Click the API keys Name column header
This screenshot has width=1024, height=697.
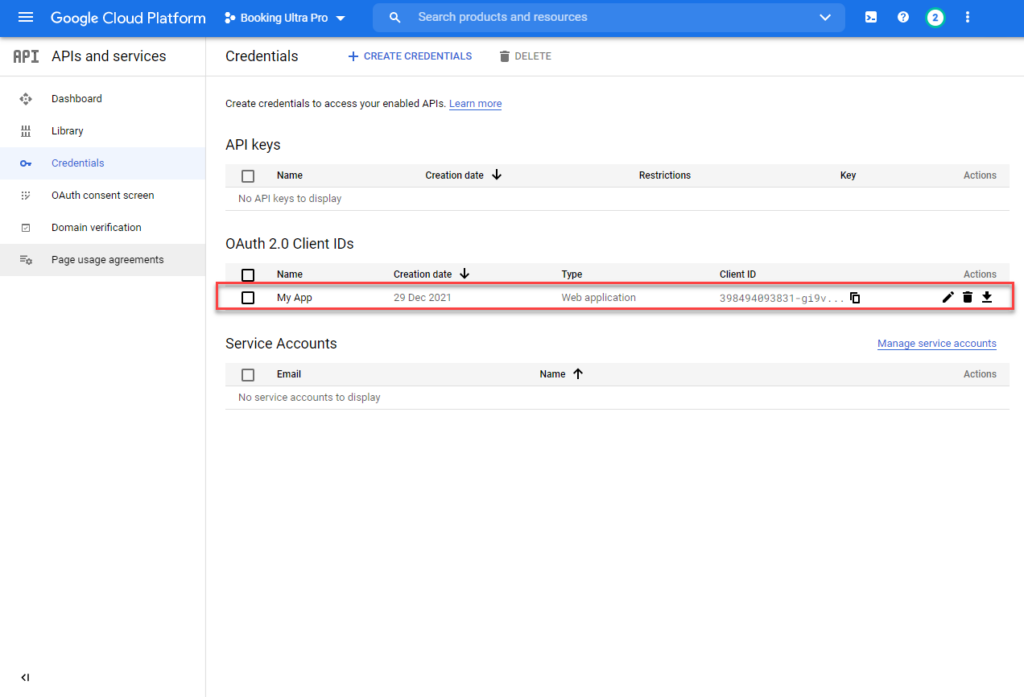[x=289, y=175]
